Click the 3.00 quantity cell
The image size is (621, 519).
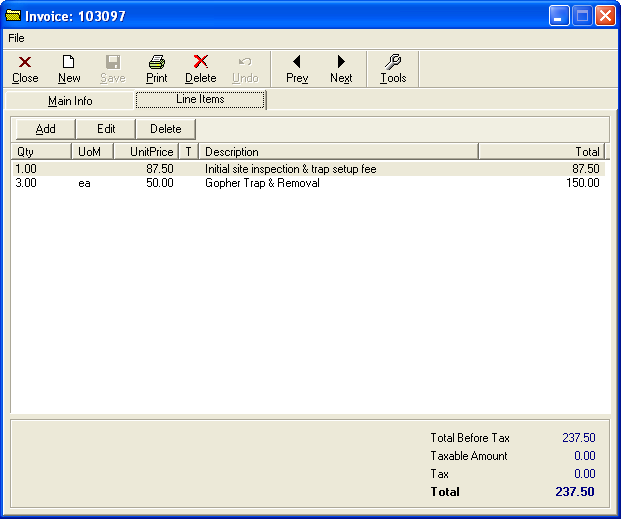coord(26,183)
